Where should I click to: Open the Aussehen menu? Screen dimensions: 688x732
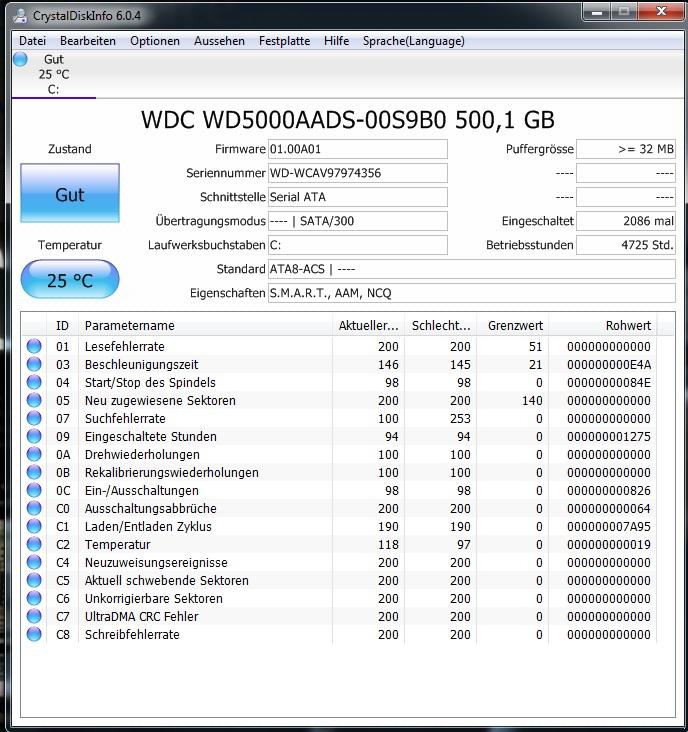pos(219,41)
